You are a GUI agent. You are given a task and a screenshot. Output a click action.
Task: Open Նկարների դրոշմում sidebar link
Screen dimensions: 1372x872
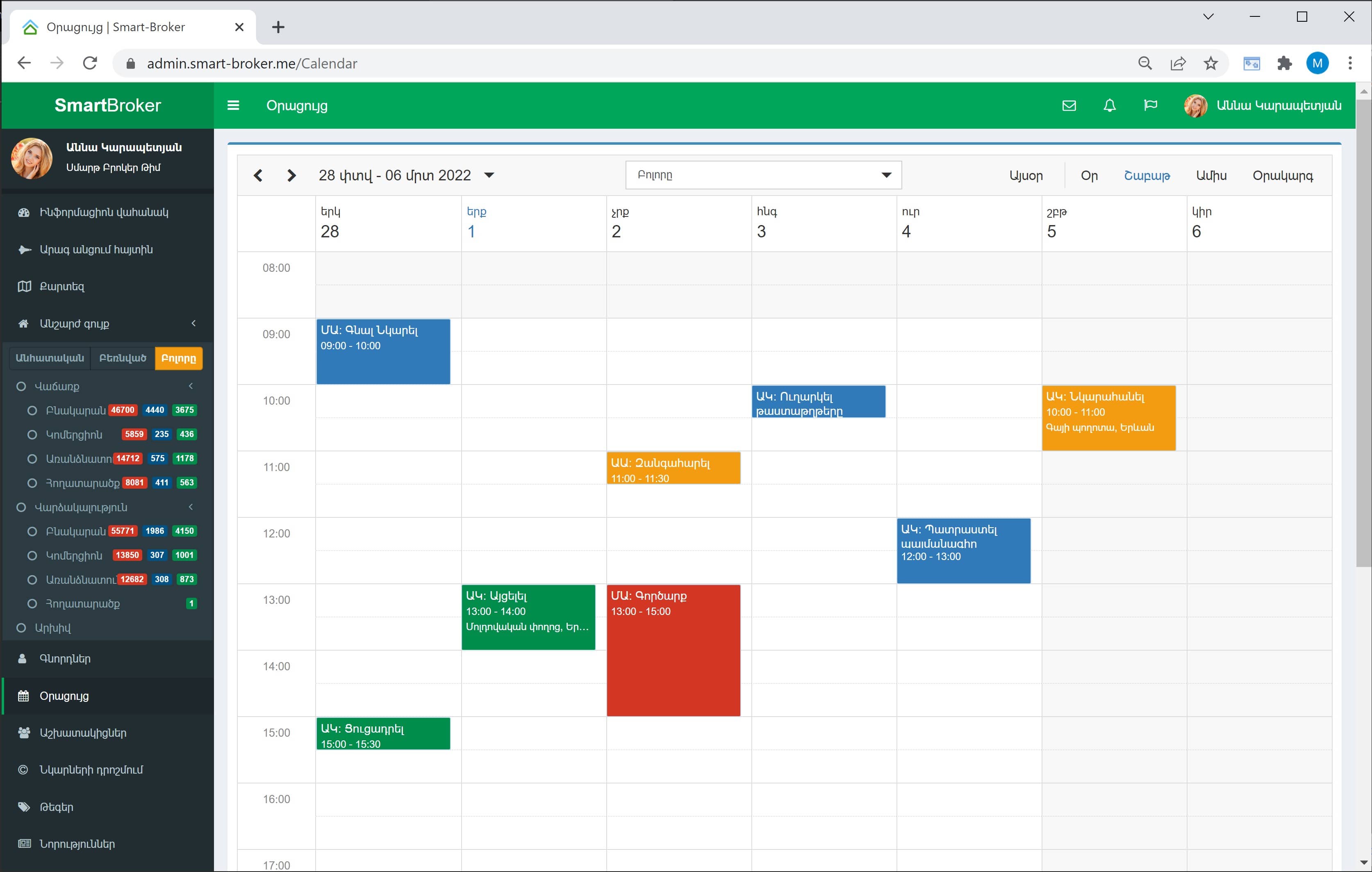(91, 770)
